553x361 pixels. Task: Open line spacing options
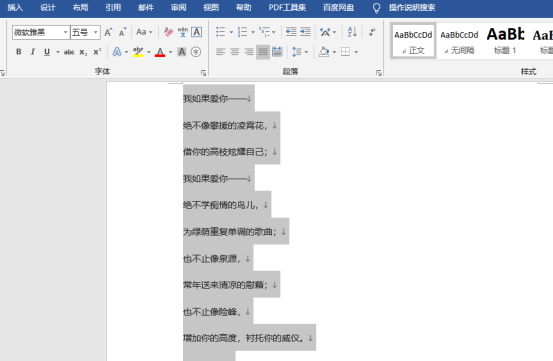(297, 52)
